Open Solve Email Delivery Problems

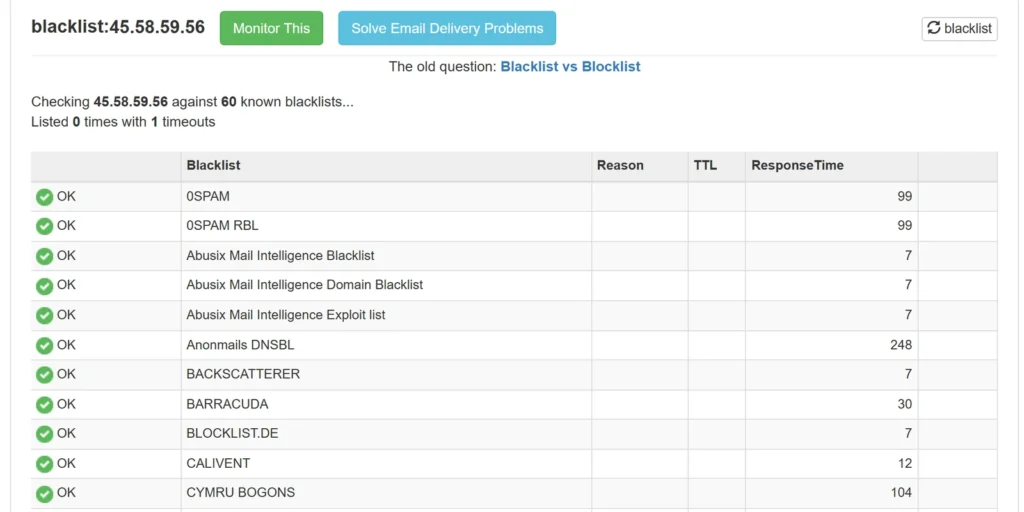(x=447, y=28)
